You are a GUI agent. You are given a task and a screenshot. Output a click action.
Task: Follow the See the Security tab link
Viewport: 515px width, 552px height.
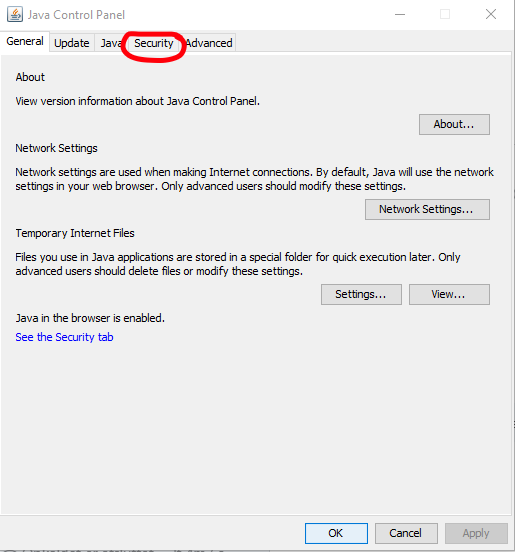pyautogui.click(x=64, y=337)
